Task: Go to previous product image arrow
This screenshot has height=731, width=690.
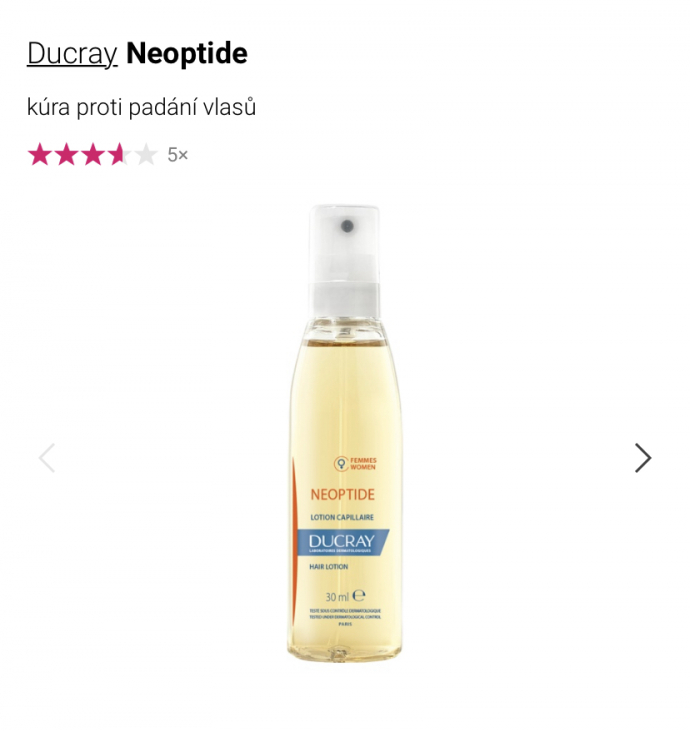Action: tap(47, 458)
